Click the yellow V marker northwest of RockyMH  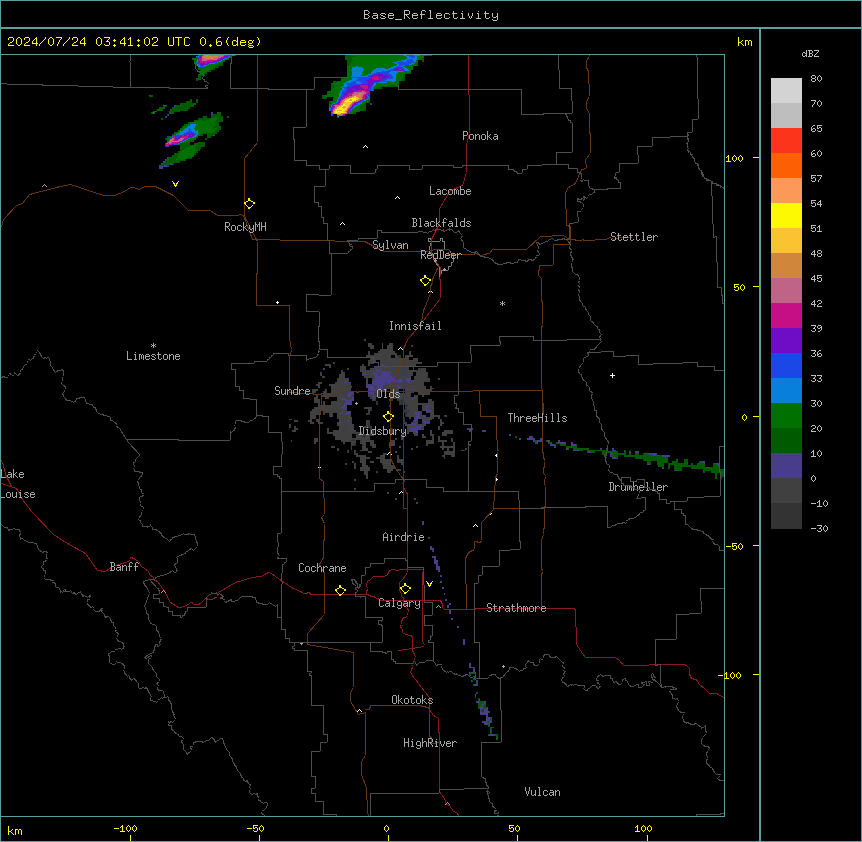[x=175, y=184]
